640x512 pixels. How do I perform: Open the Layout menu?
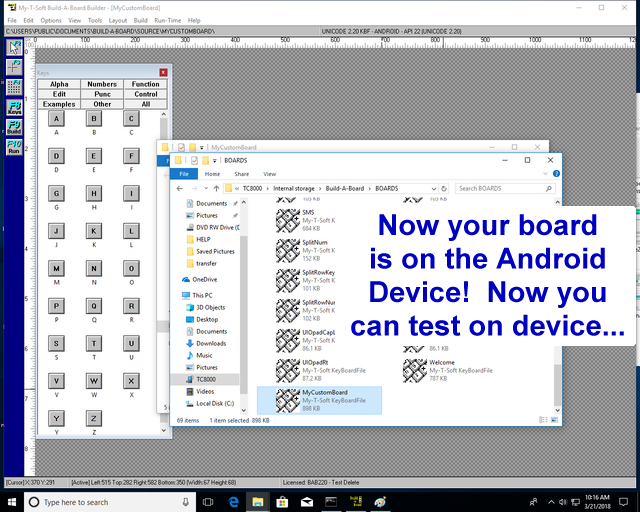click(118, 20)
